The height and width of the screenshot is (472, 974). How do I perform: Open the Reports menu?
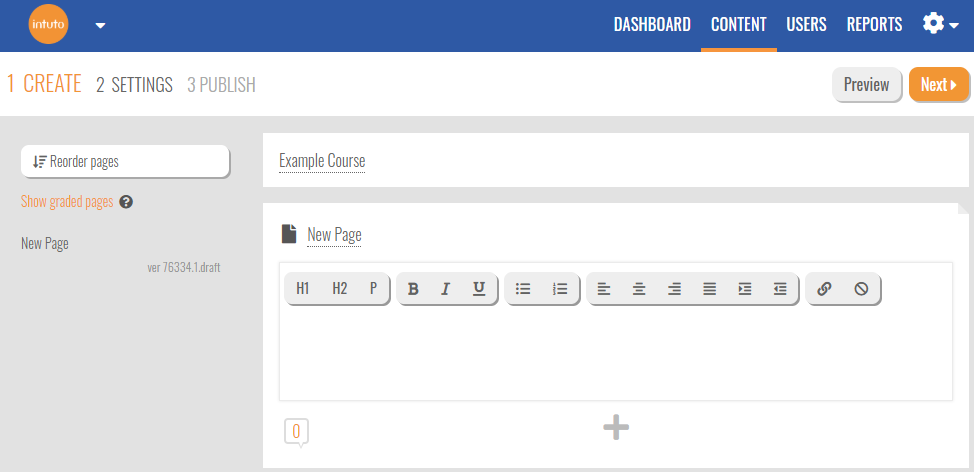(874, 25)
